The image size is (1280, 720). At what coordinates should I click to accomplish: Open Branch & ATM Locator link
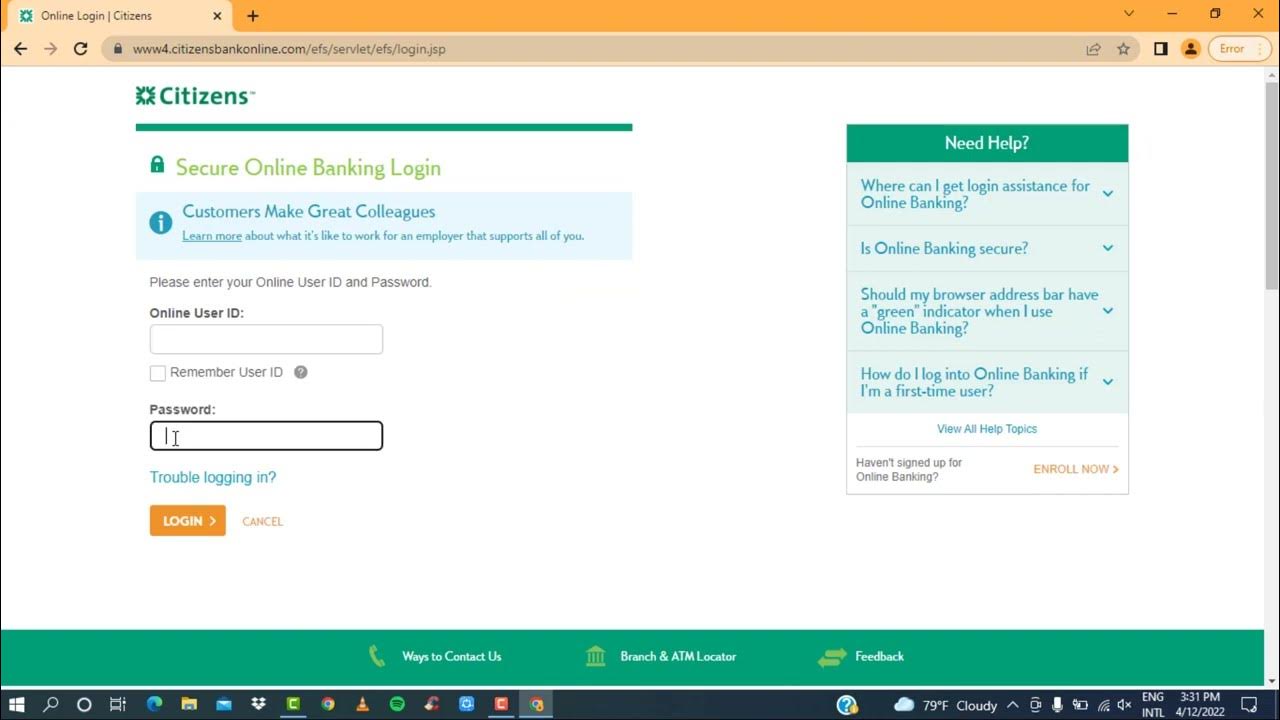tap(678, 656)
